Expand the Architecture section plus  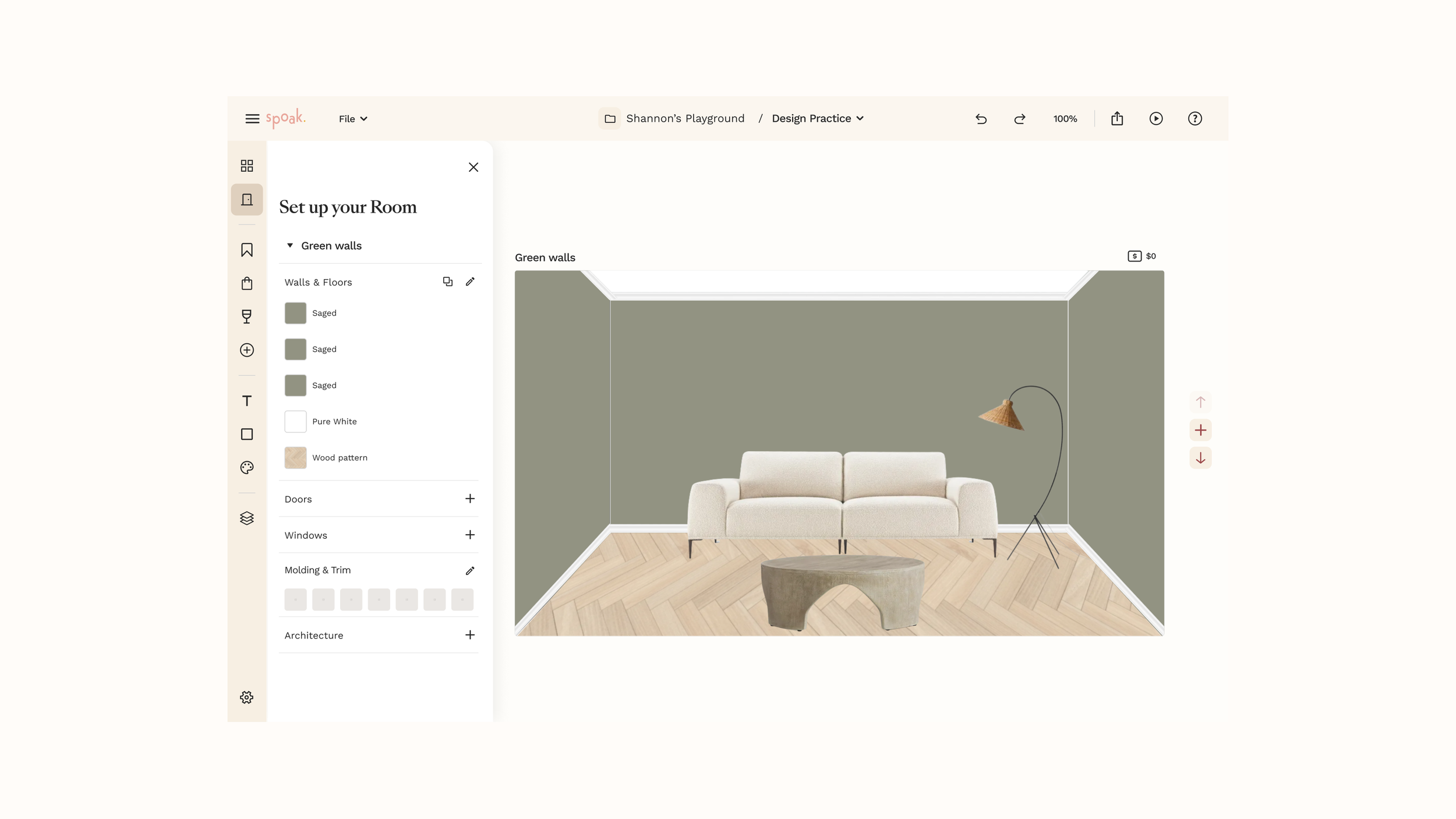click(470, 636)
